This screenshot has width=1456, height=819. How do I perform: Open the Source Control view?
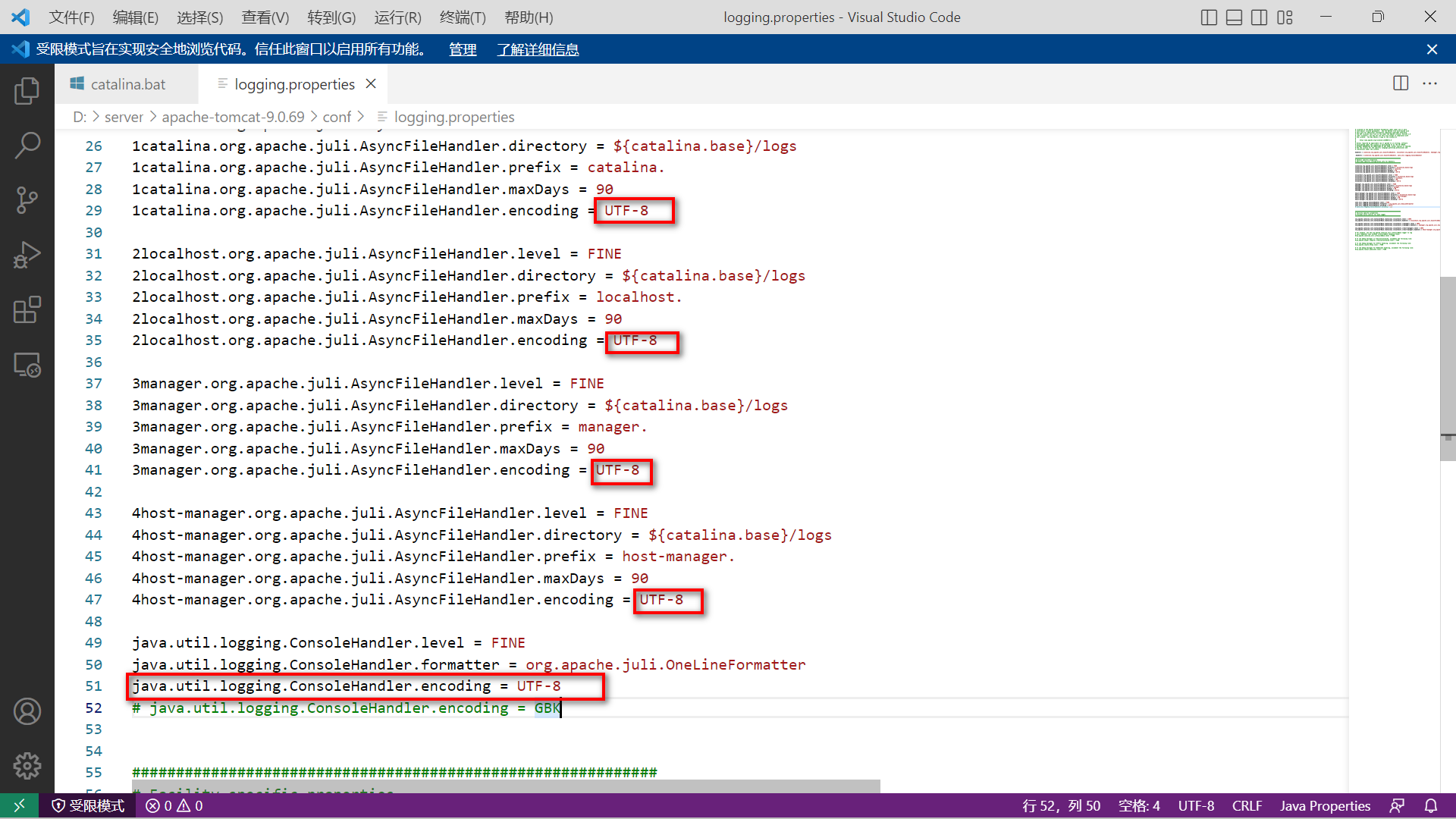click(x=27, y=200)
